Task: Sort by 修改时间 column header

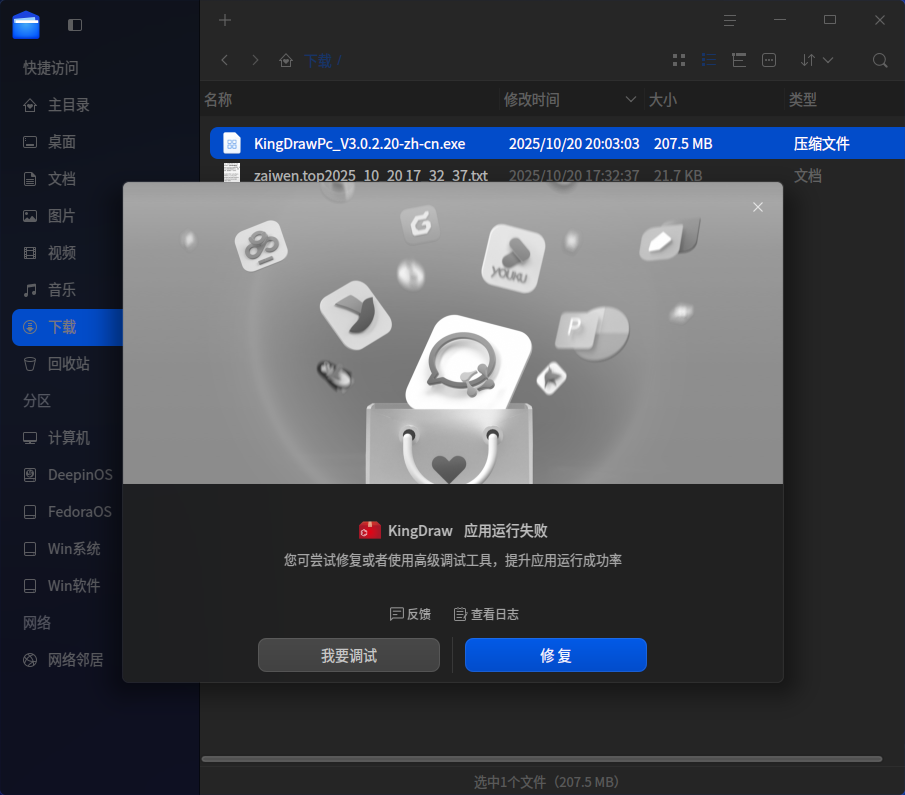Action: 532,99
